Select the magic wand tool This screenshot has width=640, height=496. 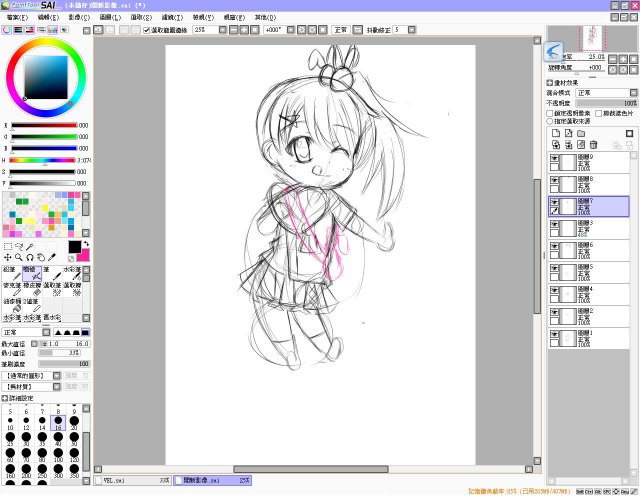point(30,247)
